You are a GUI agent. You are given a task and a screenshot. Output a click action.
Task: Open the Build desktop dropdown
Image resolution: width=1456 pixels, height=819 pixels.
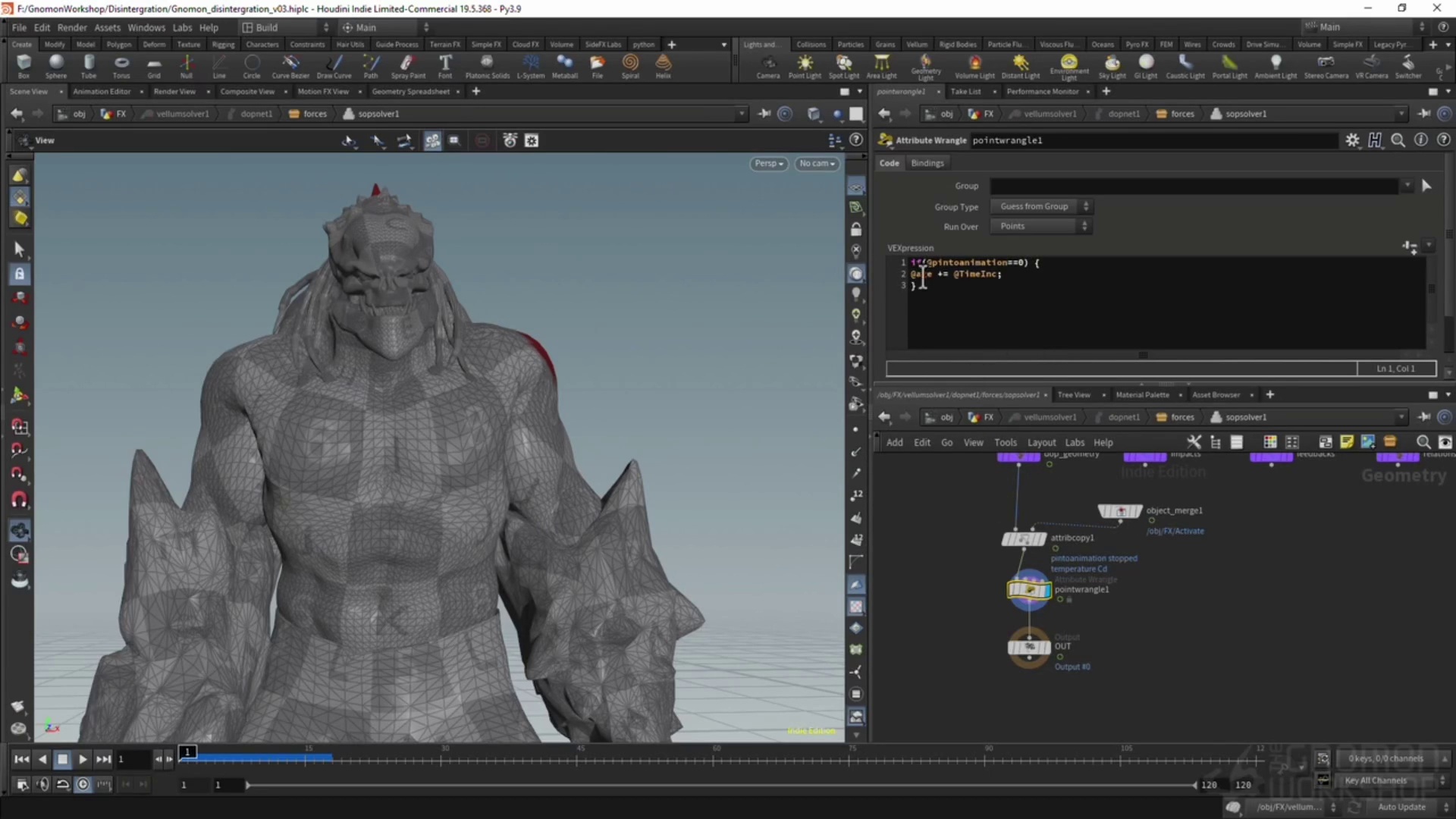(285, 27)
